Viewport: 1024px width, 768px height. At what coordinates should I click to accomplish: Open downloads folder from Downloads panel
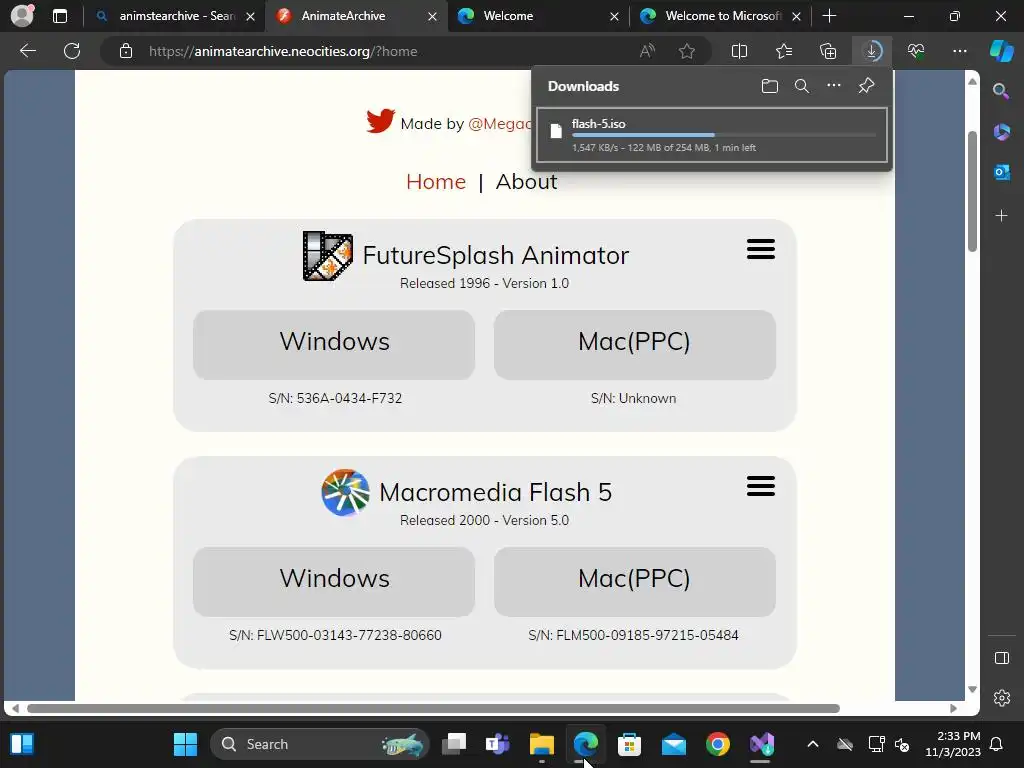click(770, 86)
